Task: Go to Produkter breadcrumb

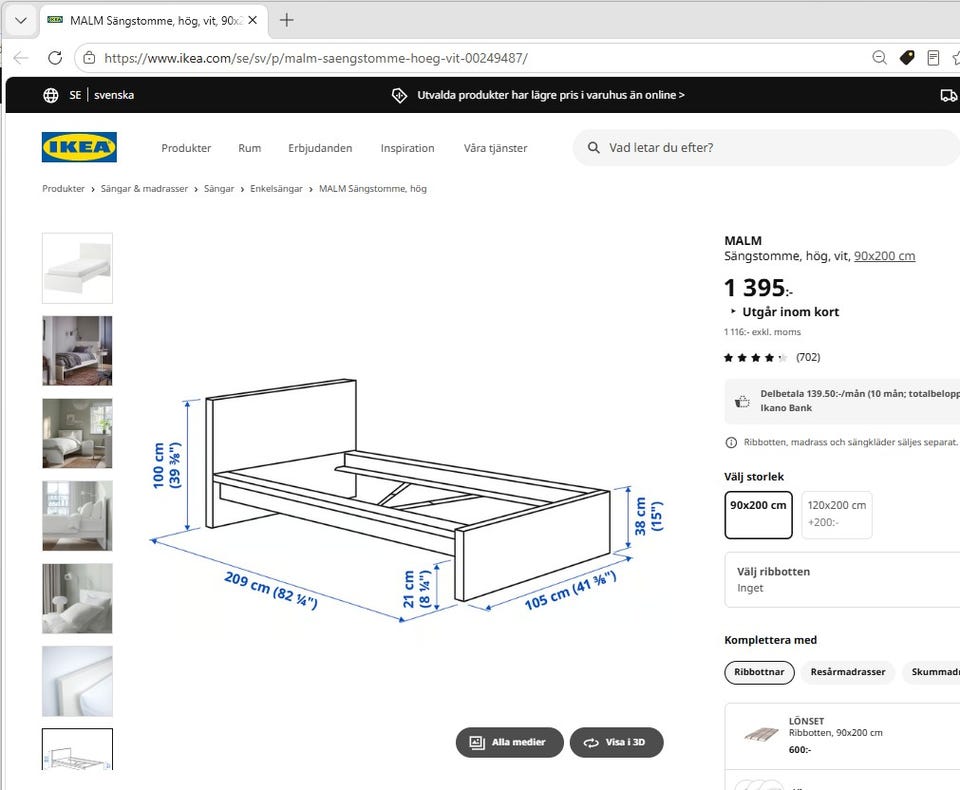Action: point(63,189)
